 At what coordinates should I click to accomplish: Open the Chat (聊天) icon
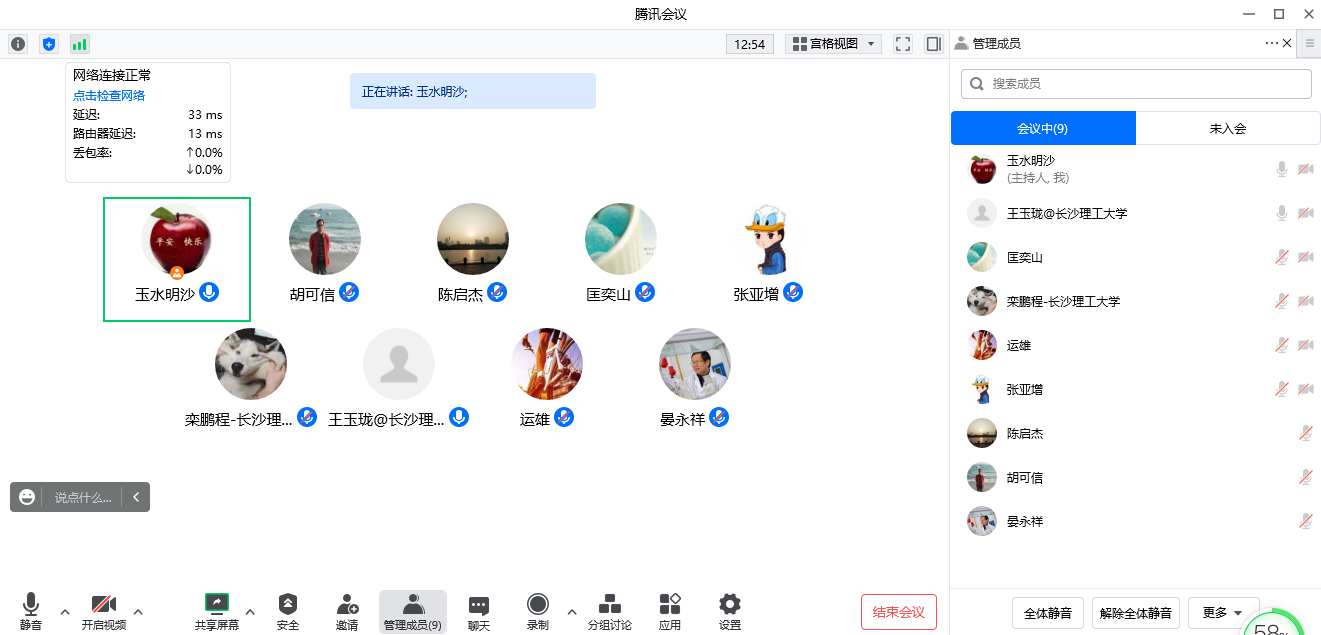479,611
